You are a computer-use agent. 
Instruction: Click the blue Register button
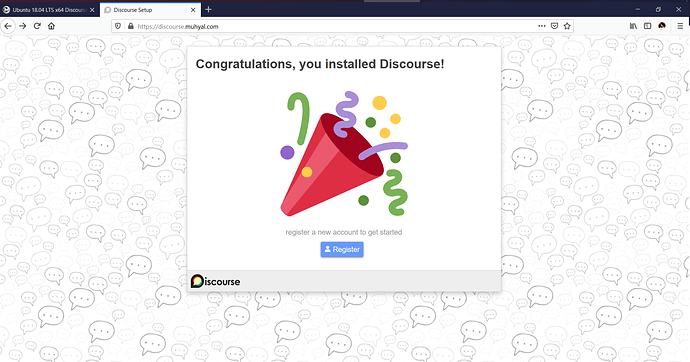point(342,249)
